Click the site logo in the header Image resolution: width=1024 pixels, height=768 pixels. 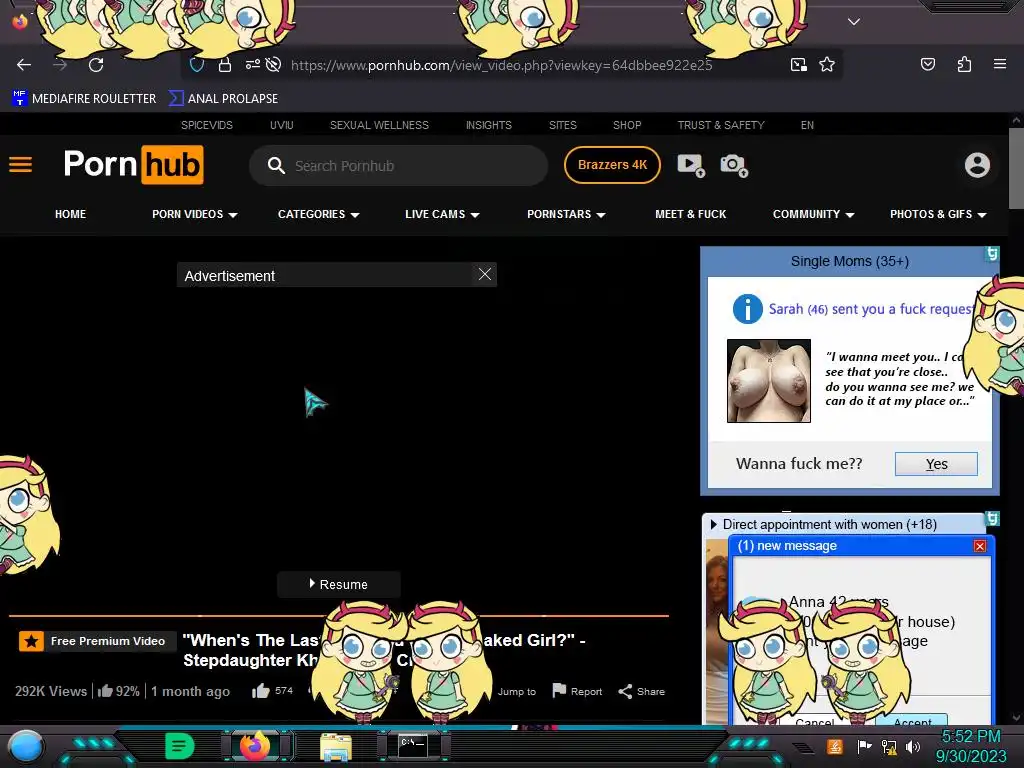133,165
